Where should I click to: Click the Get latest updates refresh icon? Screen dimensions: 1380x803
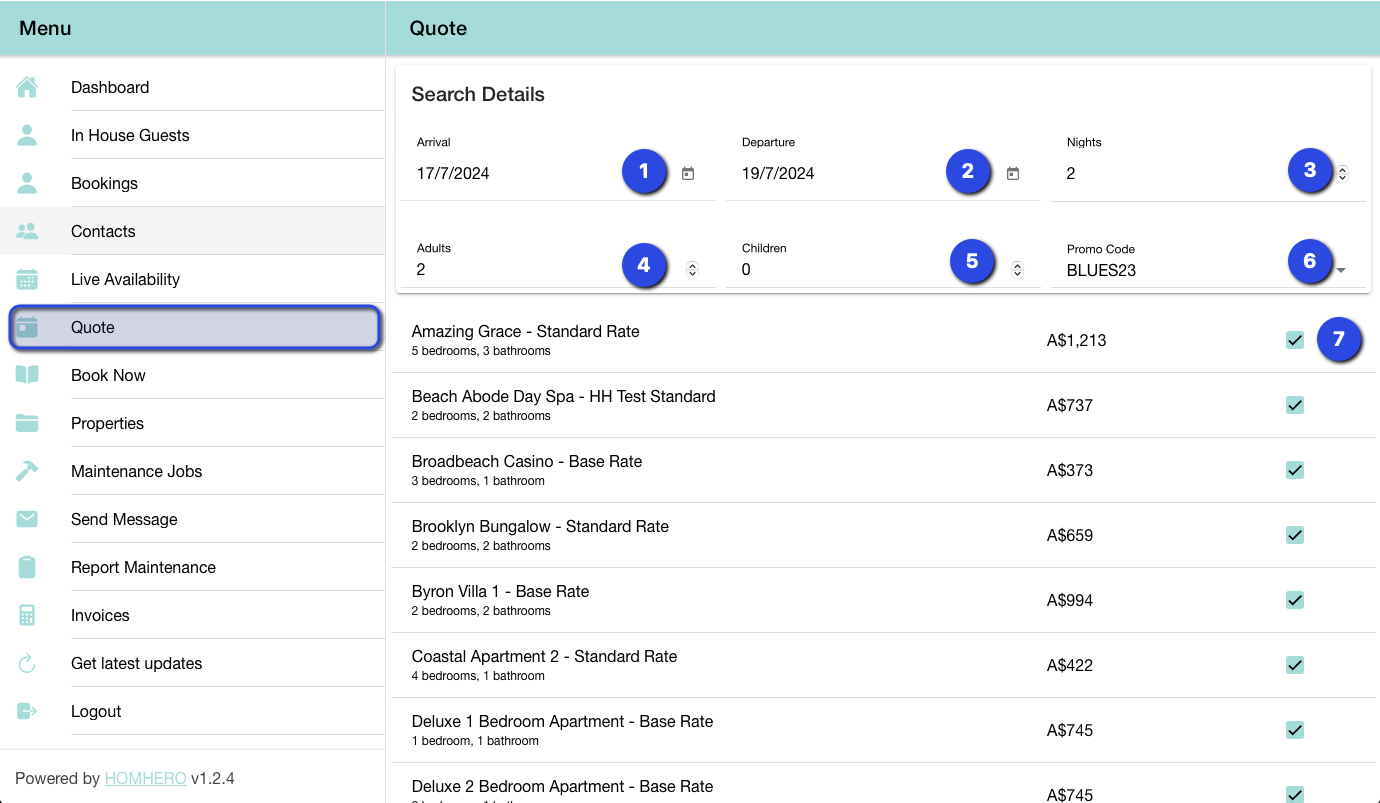tap(27, 663)
